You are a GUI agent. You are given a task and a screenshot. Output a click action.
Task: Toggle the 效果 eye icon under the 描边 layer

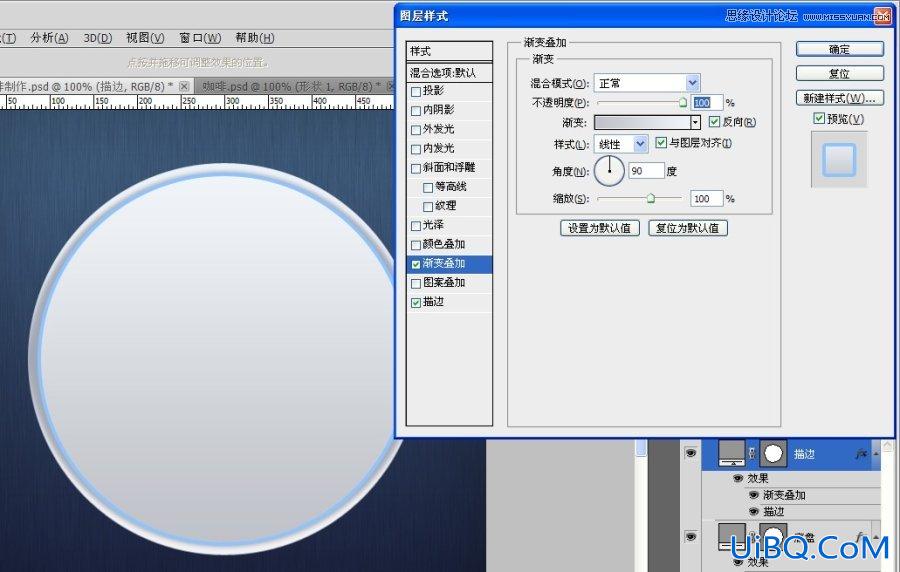738,478
